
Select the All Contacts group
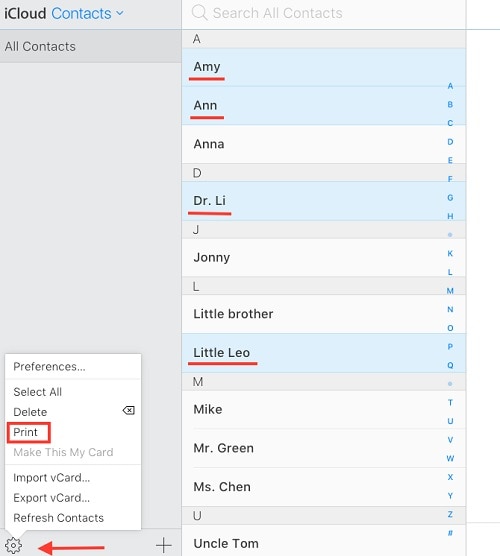click(x=90, y=46)
